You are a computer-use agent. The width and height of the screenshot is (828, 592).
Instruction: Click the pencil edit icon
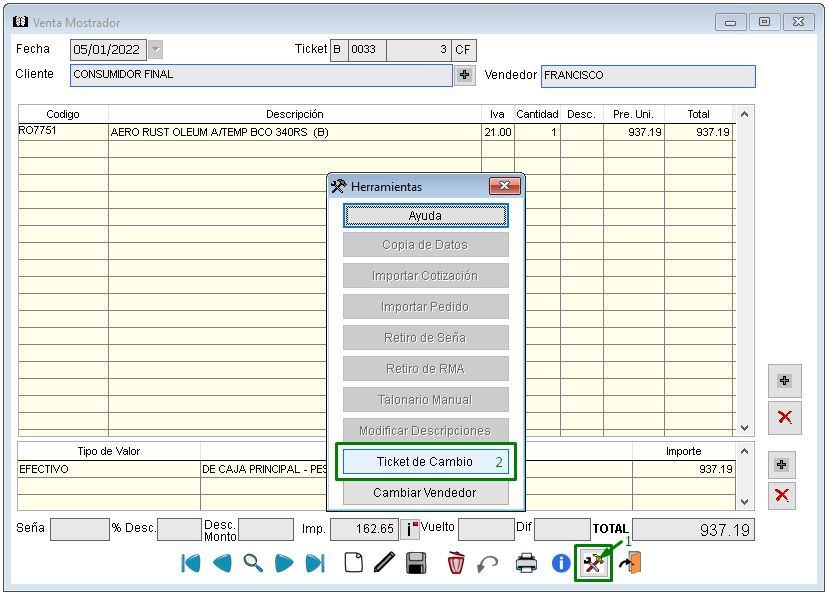point(384,563)
